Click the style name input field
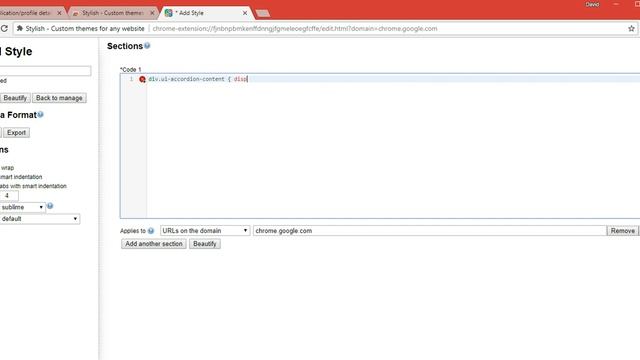Screen dimensions: 640x360 click(x=45, y=71)
